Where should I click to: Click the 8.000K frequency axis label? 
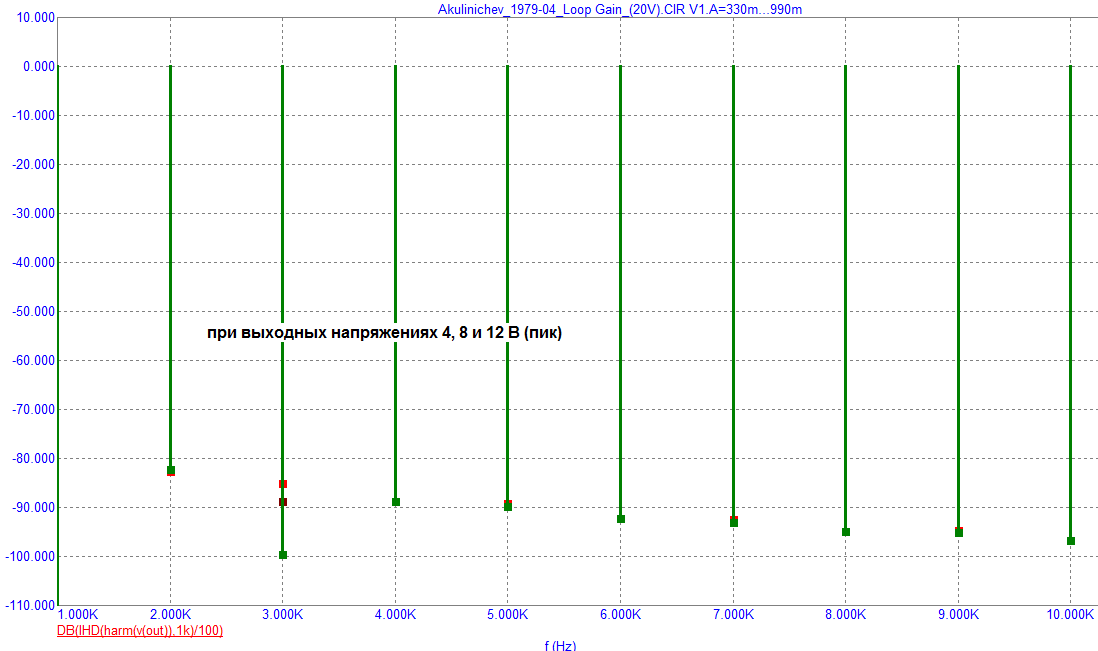(845, 615)
